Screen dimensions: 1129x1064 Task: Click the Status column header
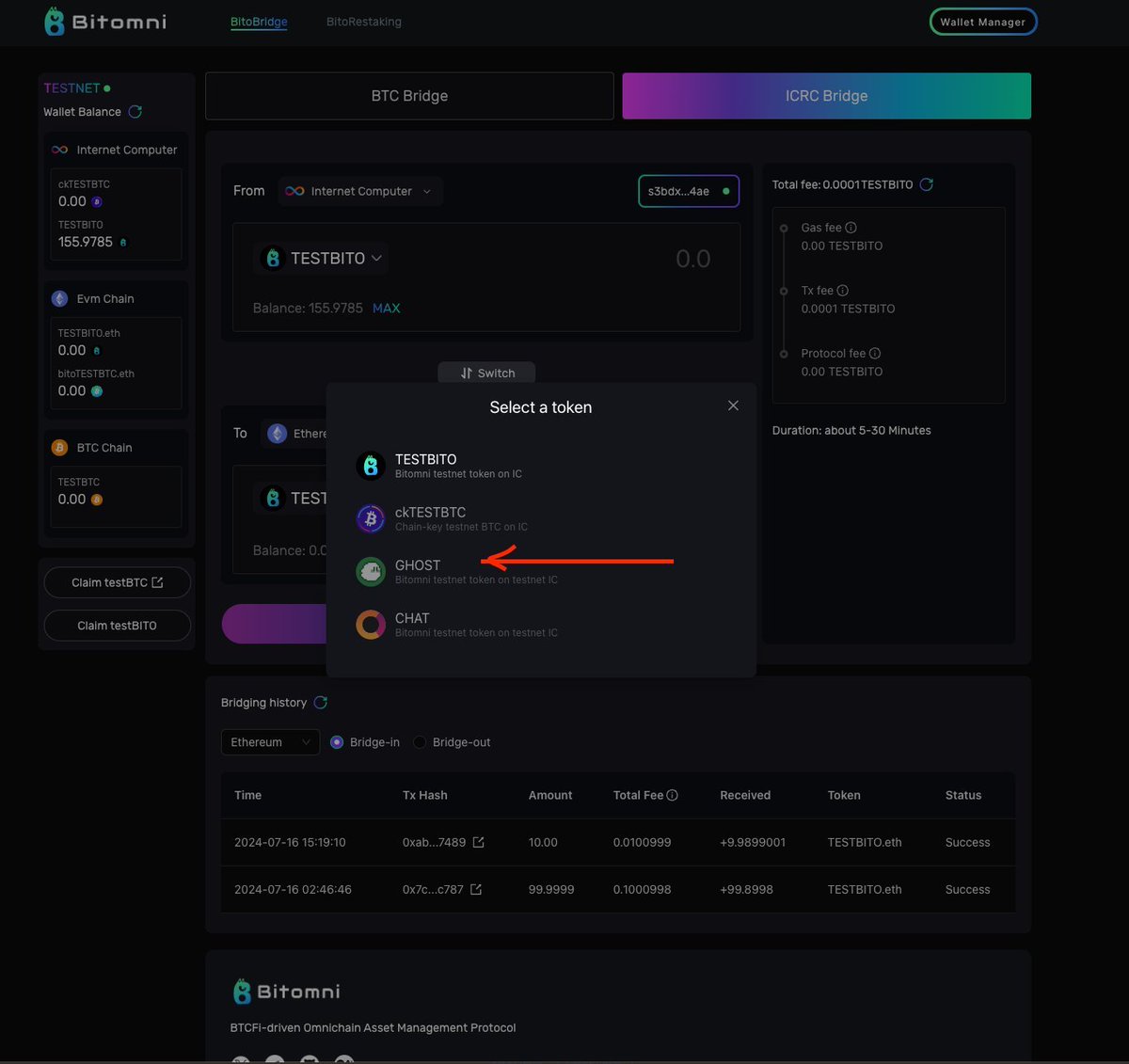963,795
